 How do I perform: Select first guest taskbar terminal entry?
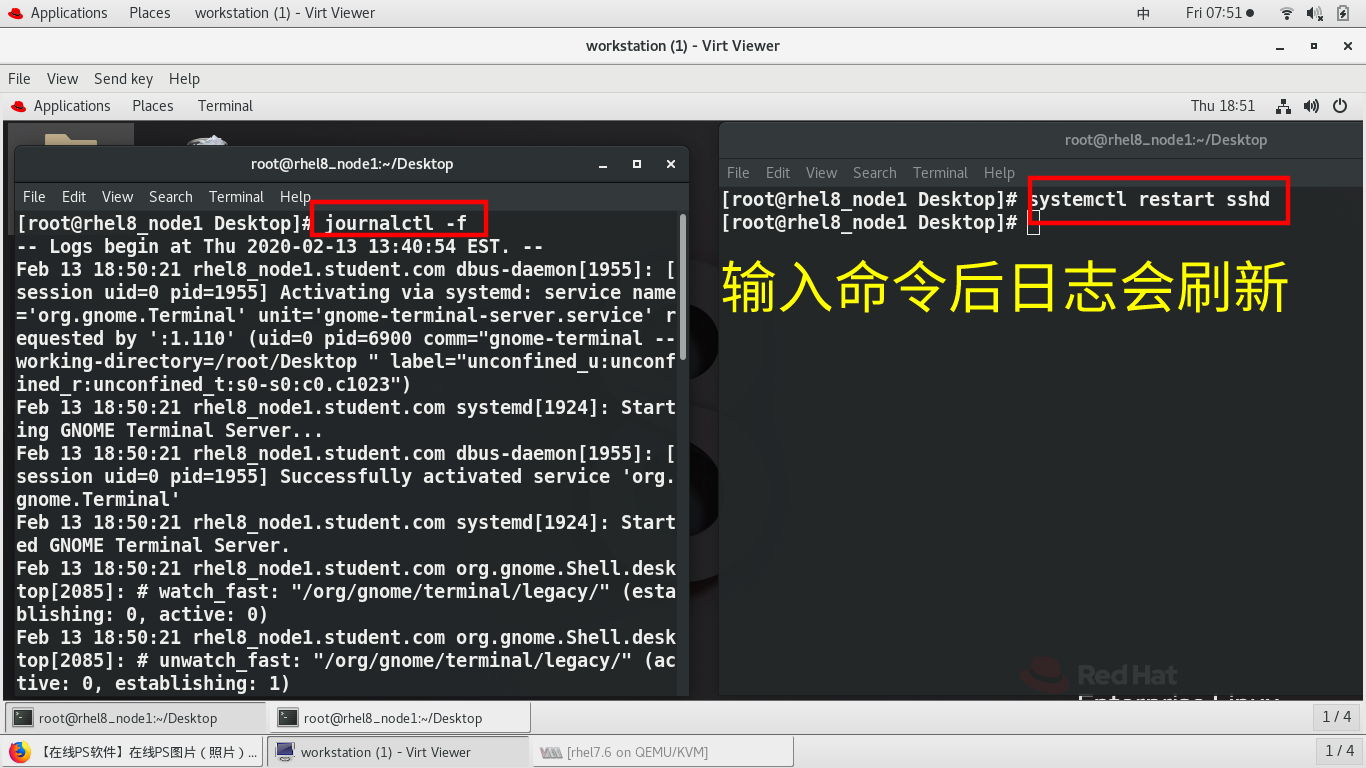tap(136, 717)
